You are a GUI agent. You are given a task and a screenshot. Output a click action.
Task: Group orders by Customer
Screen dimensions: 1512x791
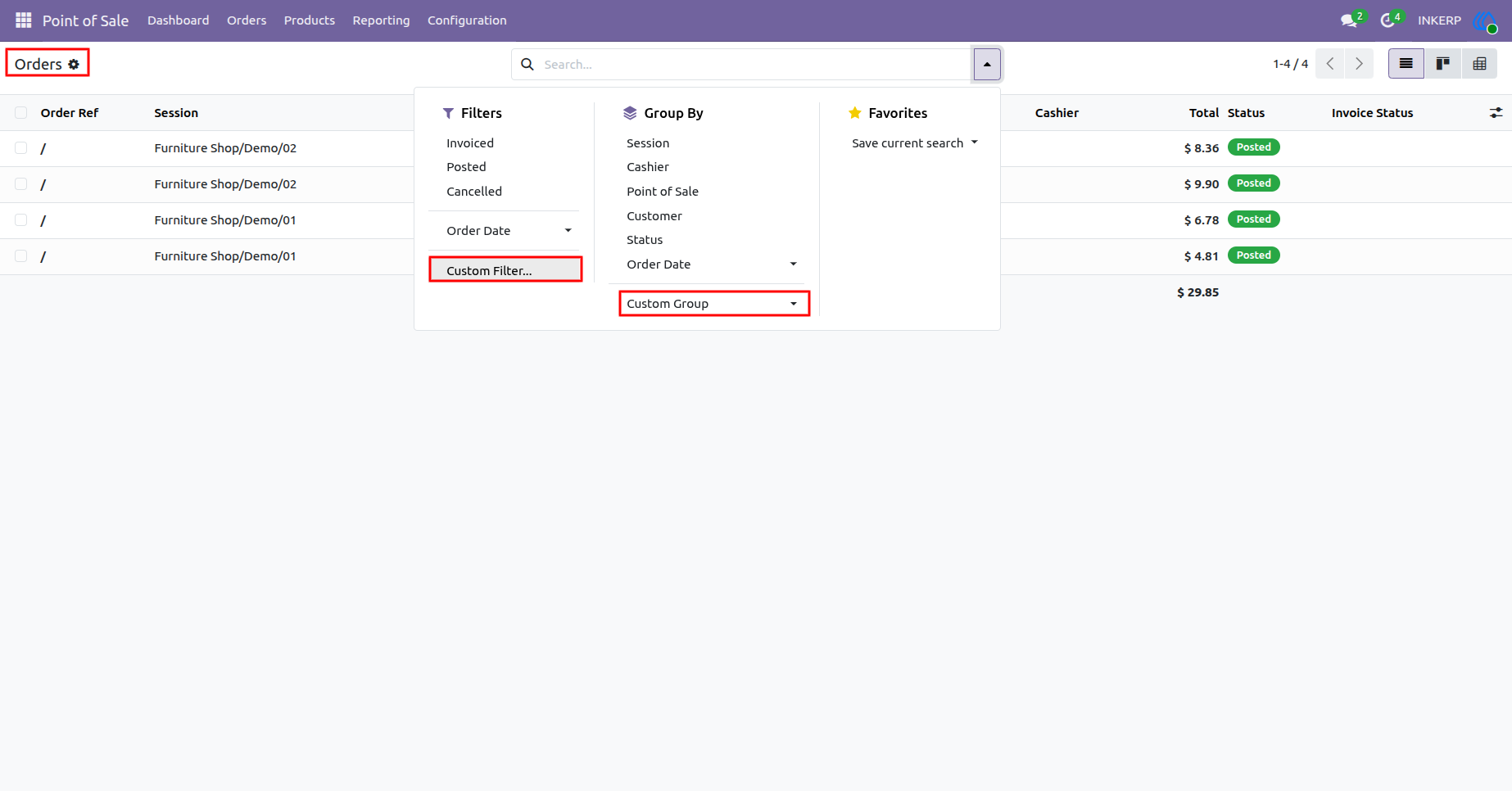coord(654,216)
